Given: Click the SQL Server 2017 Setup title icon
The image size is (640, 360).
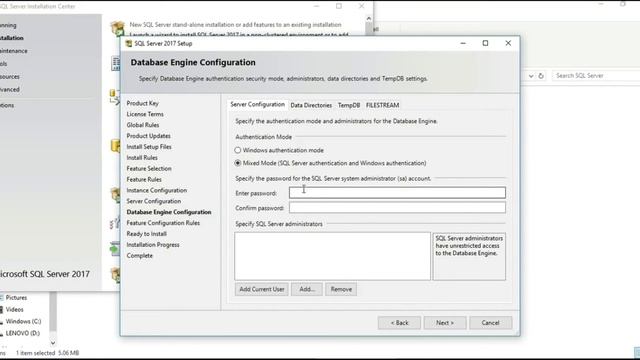Looking at the screenshot, I should [x=129, y=44].
